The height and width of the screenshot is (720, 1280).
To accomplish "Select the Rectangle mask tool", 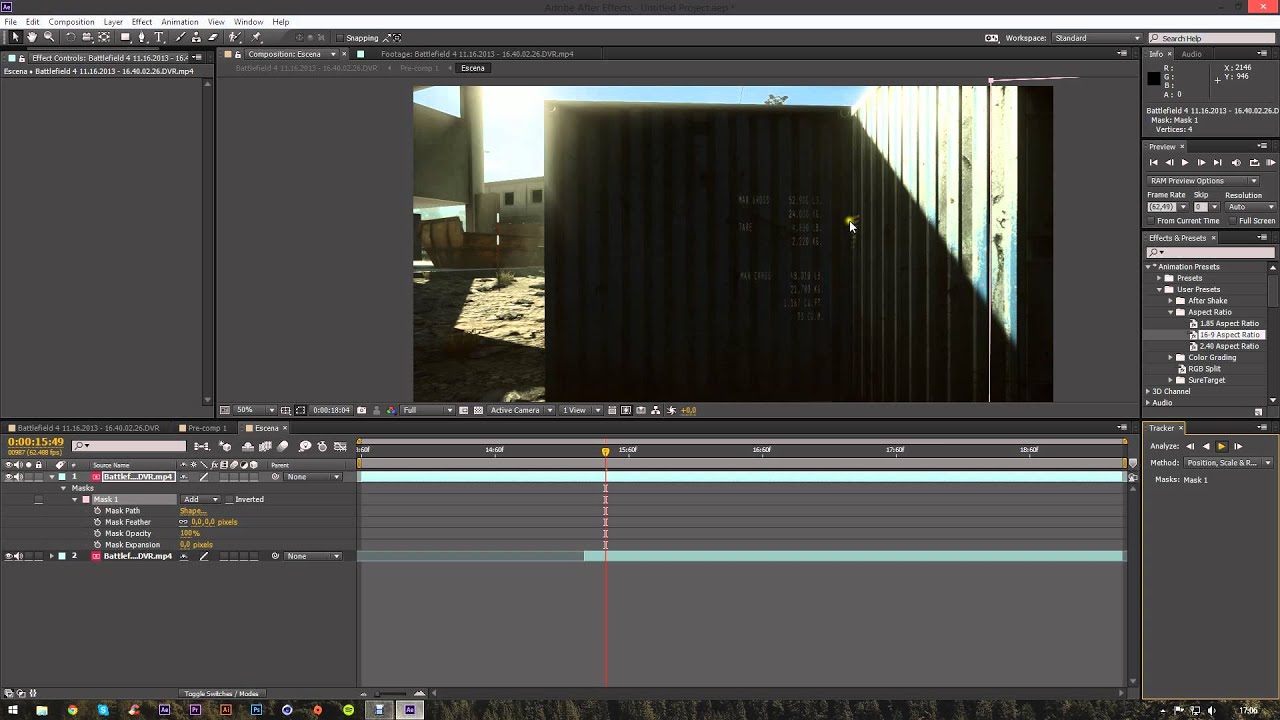I will click(x=126, y=37).
